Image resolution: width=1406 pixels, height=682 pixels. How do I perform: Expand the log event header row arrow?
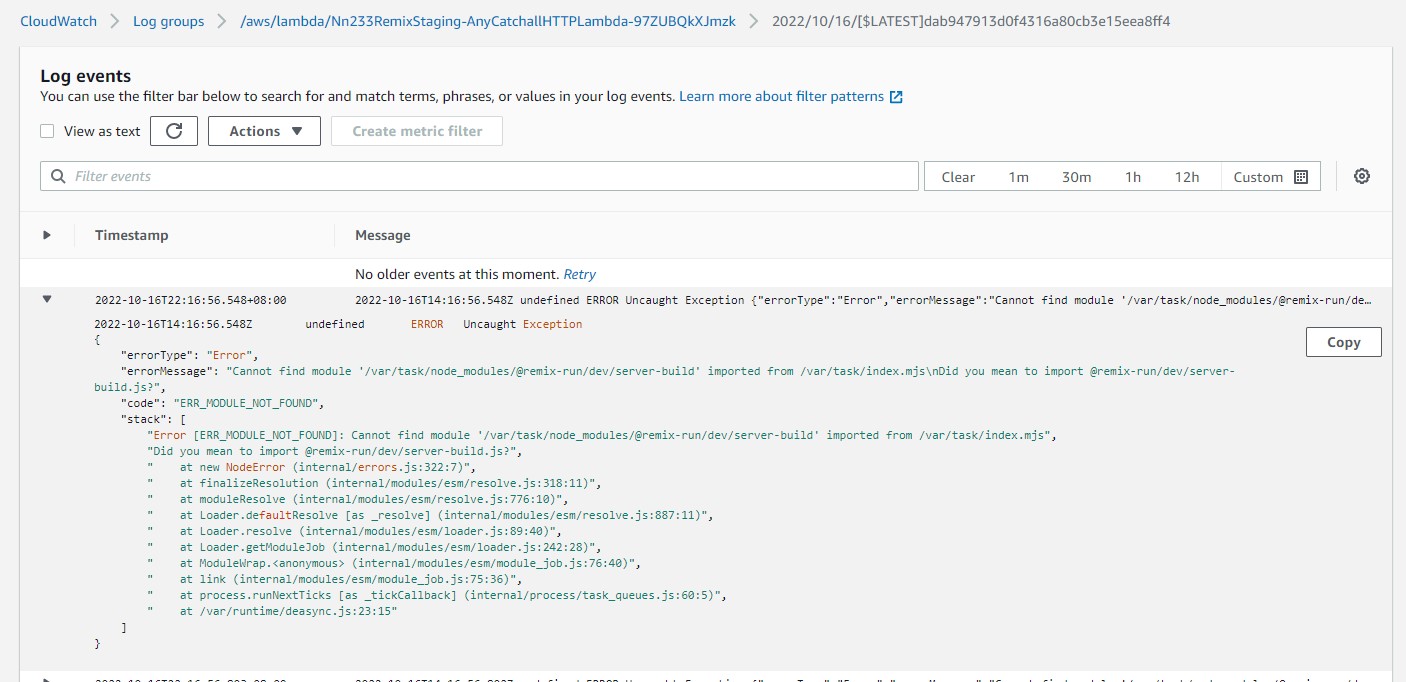pos(47,234)
